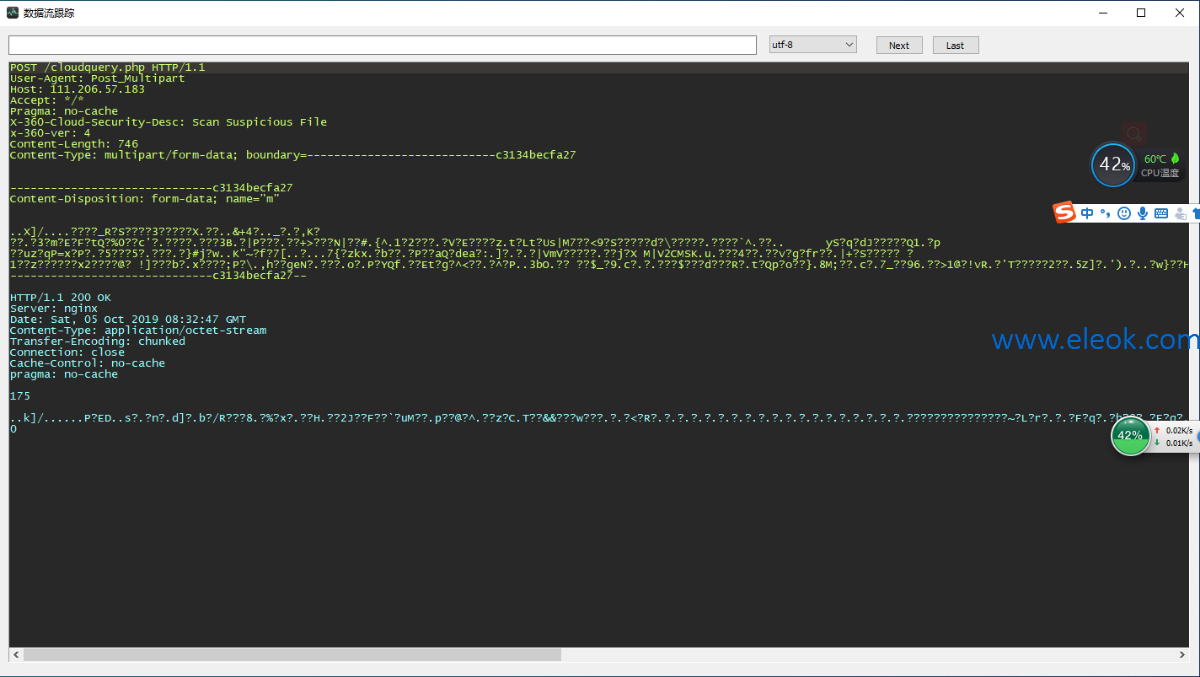Click into the search text field
Screen dimensions: 1200x677
pos(382,45)
